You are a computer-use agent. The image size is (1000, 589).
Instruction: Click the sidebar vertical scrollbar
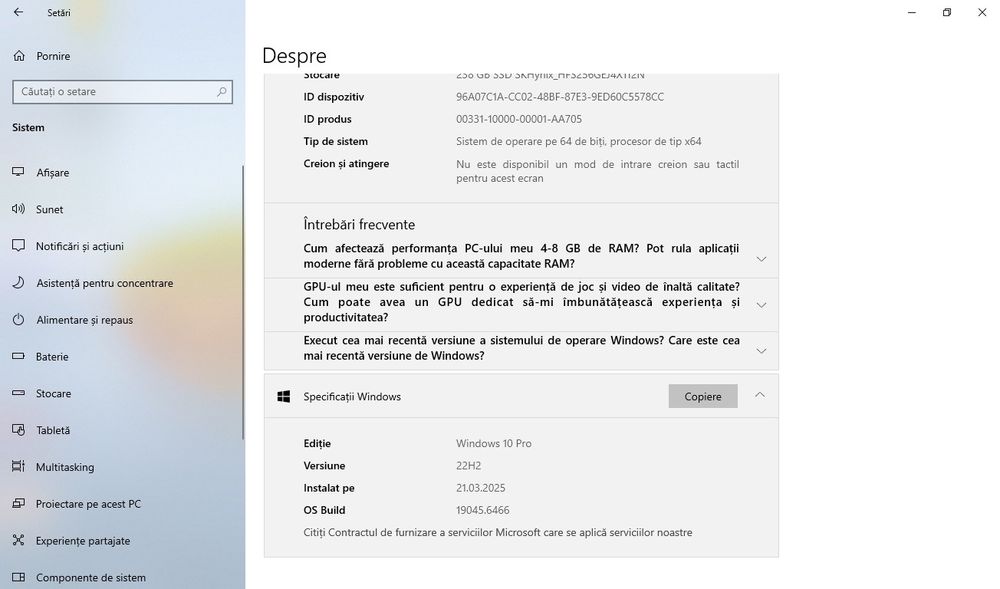click(243, 302)
